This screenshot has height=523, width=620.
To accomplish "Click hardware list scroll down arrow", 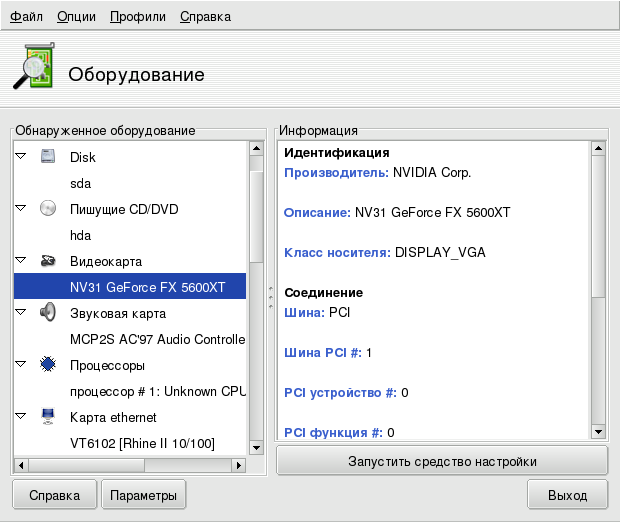I will pos(256,448).
